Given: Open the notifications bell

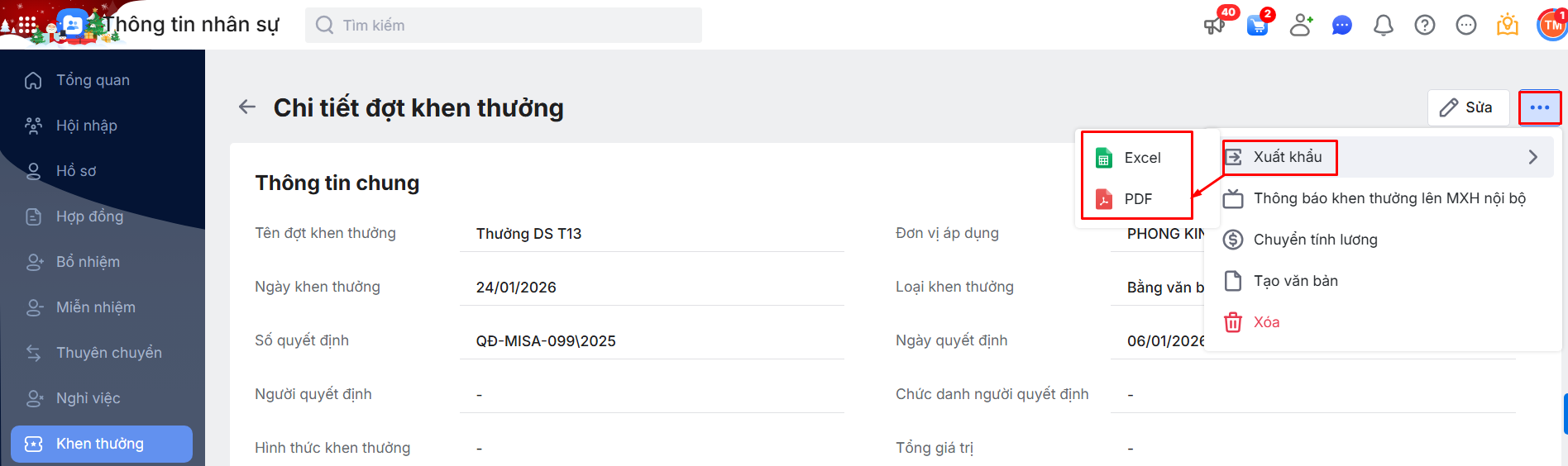Looking at the screenshot, I should [1383, 26].
